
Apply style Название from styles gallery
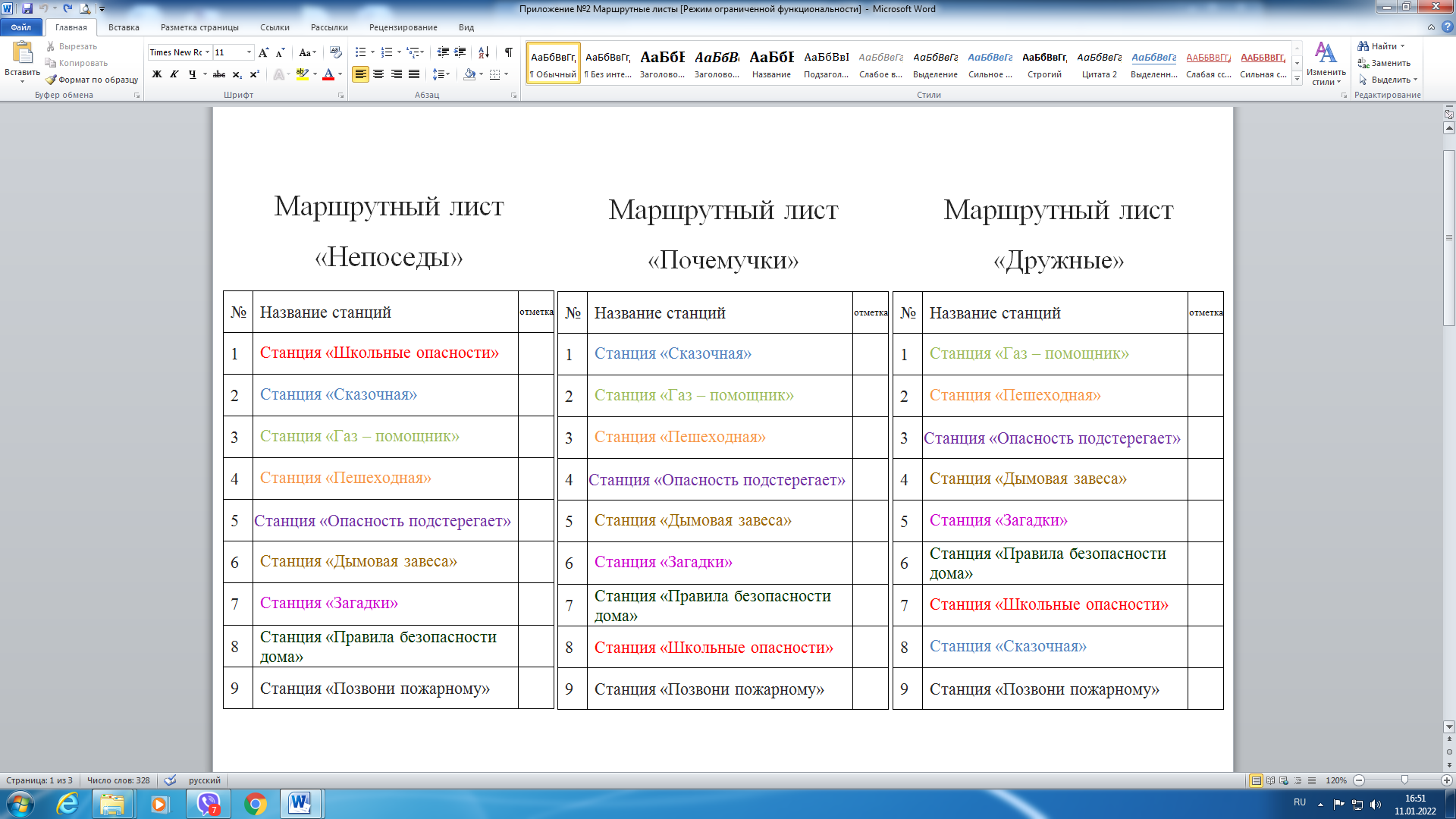771,63
